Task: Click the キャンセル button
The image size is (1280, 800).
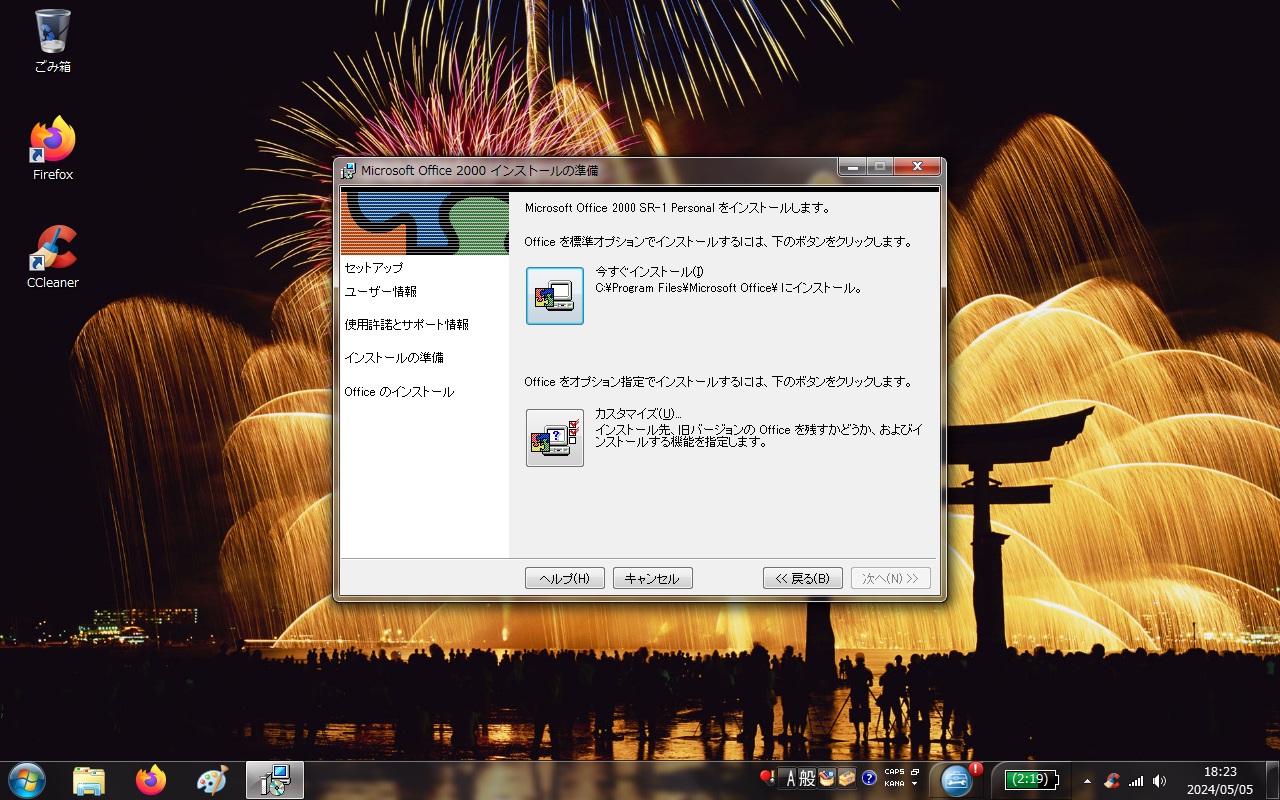Action: point(653,579)
